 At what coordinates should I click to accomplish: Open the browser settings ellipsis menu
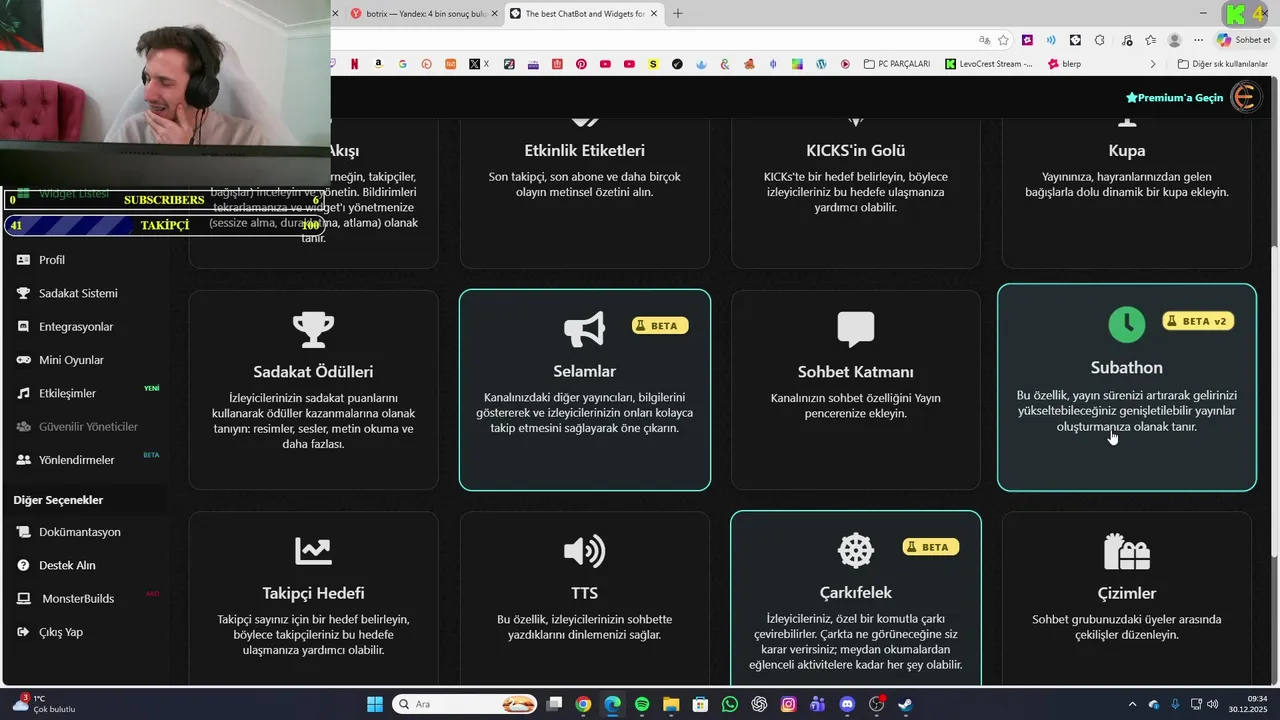(x=1198, y=40)
